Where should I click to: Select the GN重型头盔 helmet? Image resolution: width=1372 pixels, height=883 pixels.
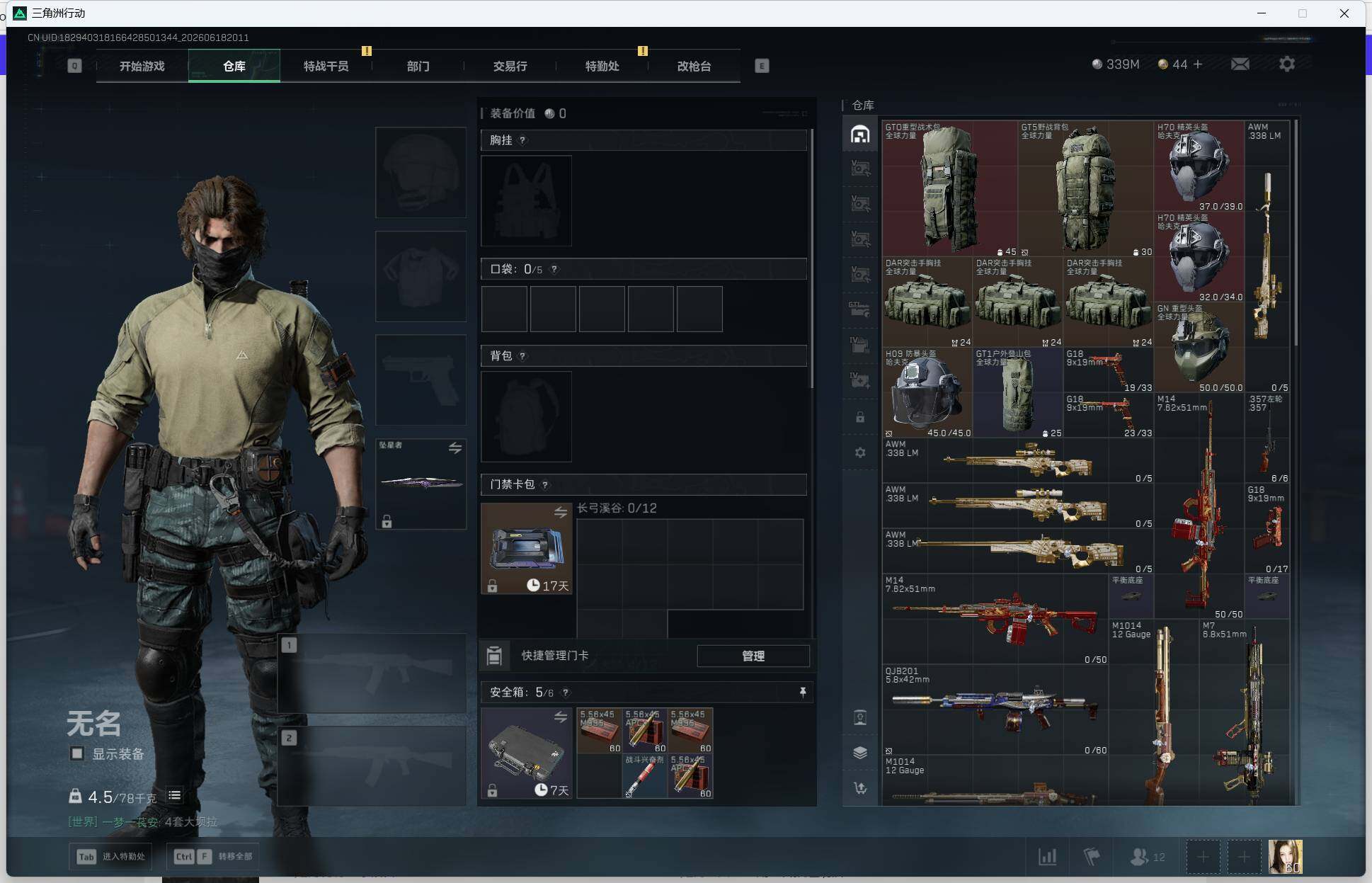pos(1199,348)
